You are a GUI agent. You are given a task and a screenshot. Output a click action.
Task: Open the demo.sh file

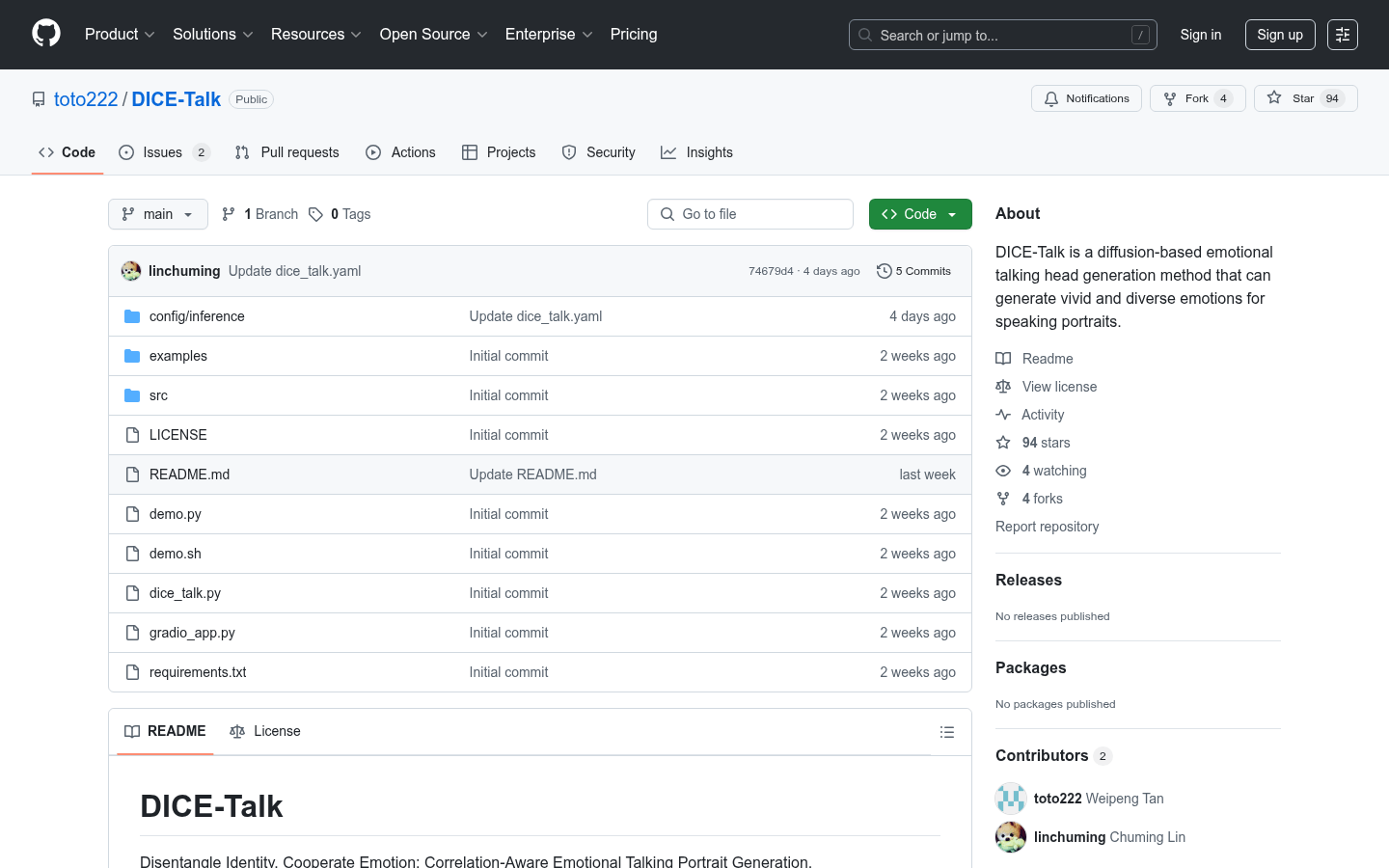point(176,554)
